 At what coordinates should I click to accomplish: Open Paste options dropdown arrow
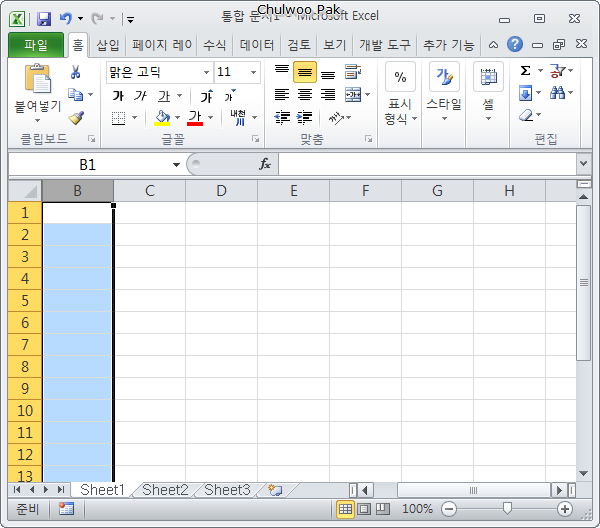pos(38,121)
